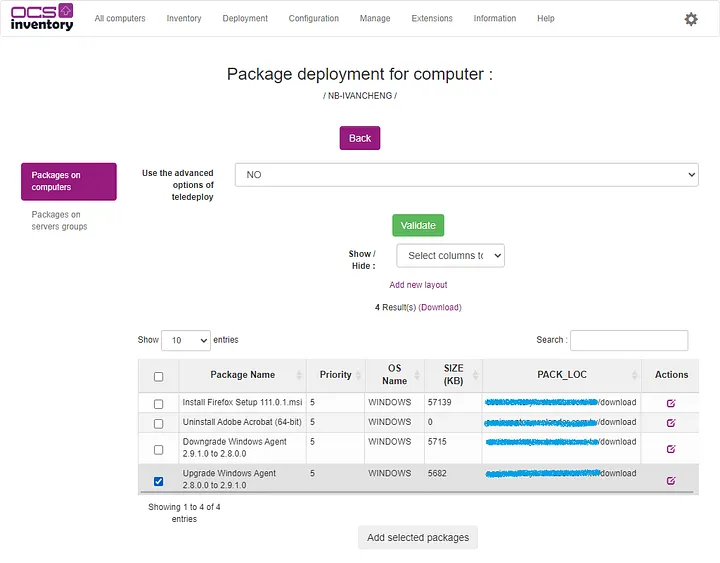Open the Deployment menu
This screenshot has width=720, height=563.
click(245, 18)
